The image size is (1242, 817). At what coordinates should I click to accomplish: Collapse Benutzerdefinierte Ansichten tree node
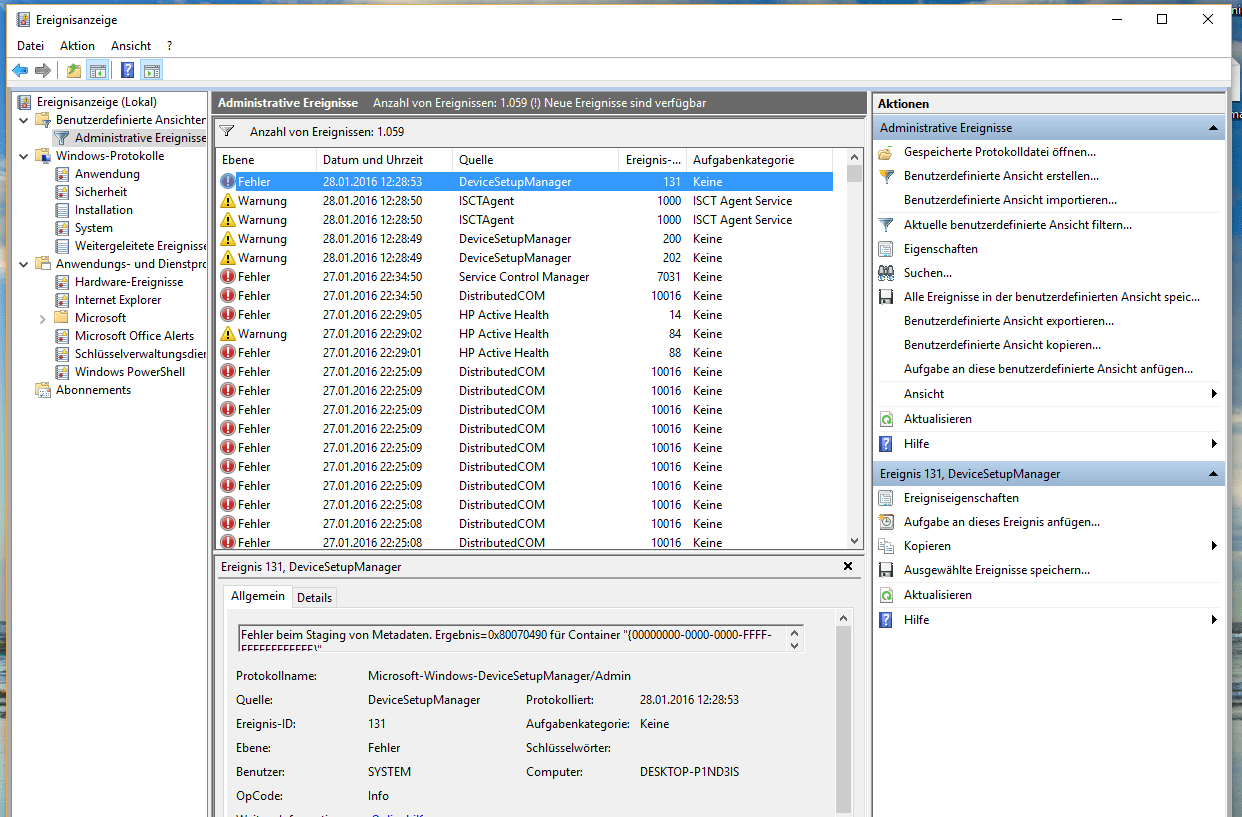(24, 120)
